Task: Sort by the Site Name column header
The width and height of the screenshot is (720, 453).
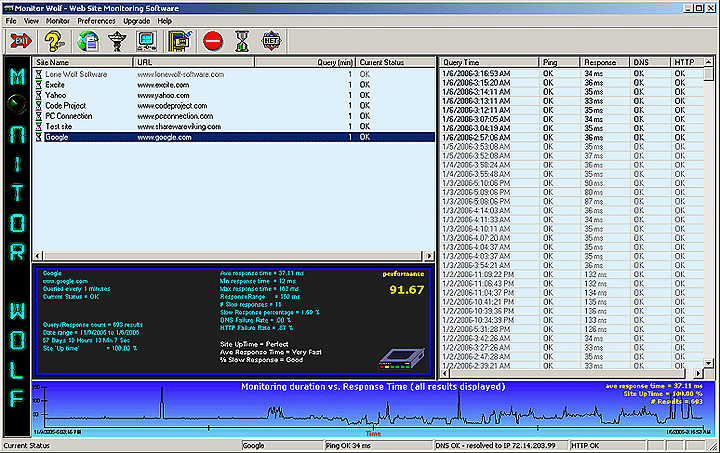Action: click(x=83, y=62)
